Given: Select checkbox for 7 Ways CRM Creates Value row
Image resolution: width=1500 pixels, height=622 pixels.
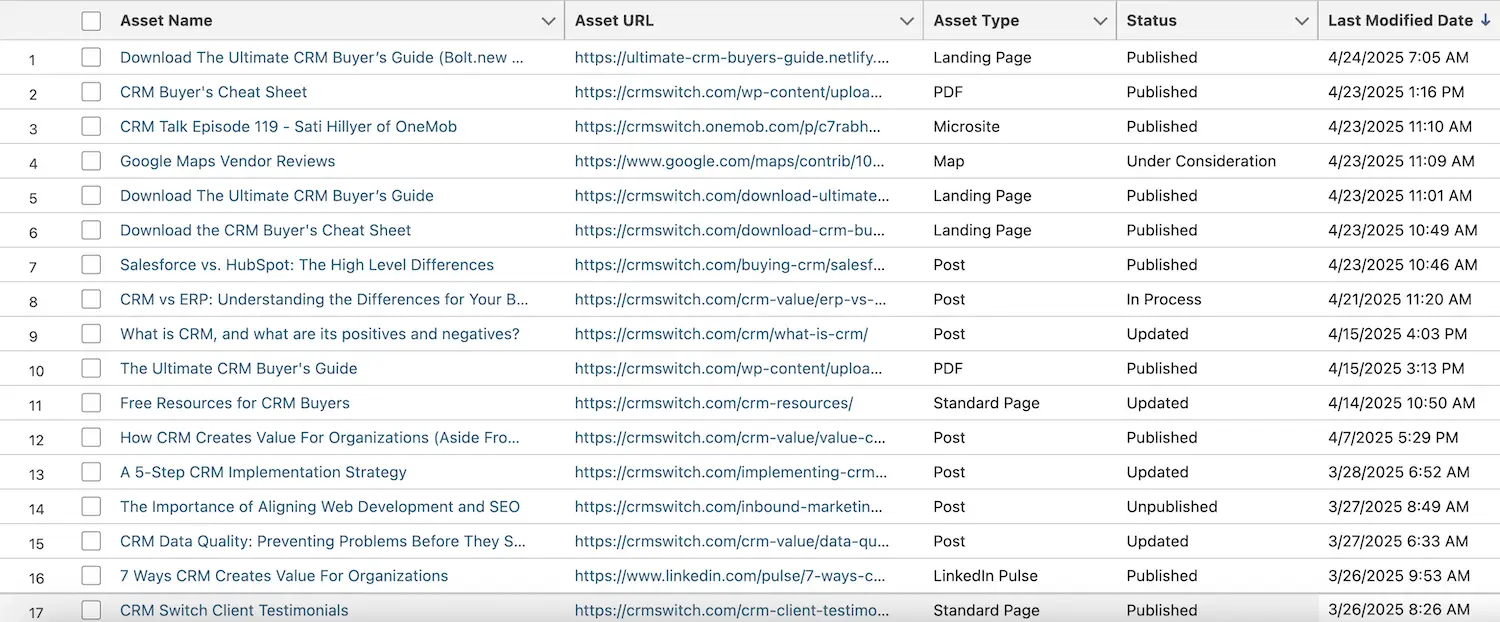Looking at the screenshot, I should point(91,576).
